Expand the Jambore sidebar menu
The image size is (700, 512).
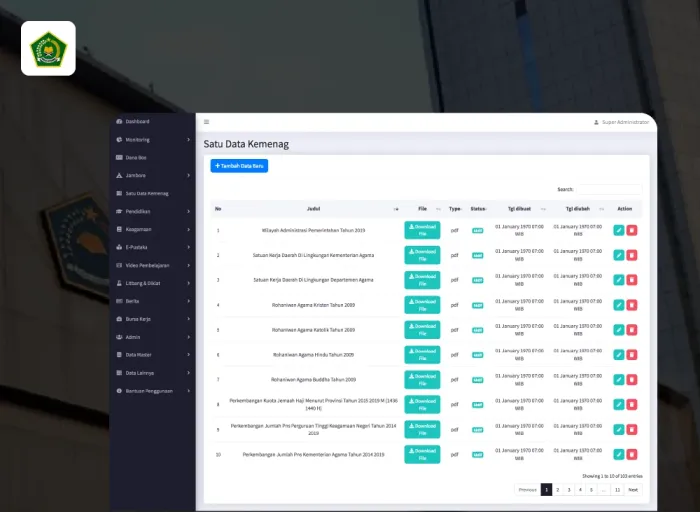point(153,175)
